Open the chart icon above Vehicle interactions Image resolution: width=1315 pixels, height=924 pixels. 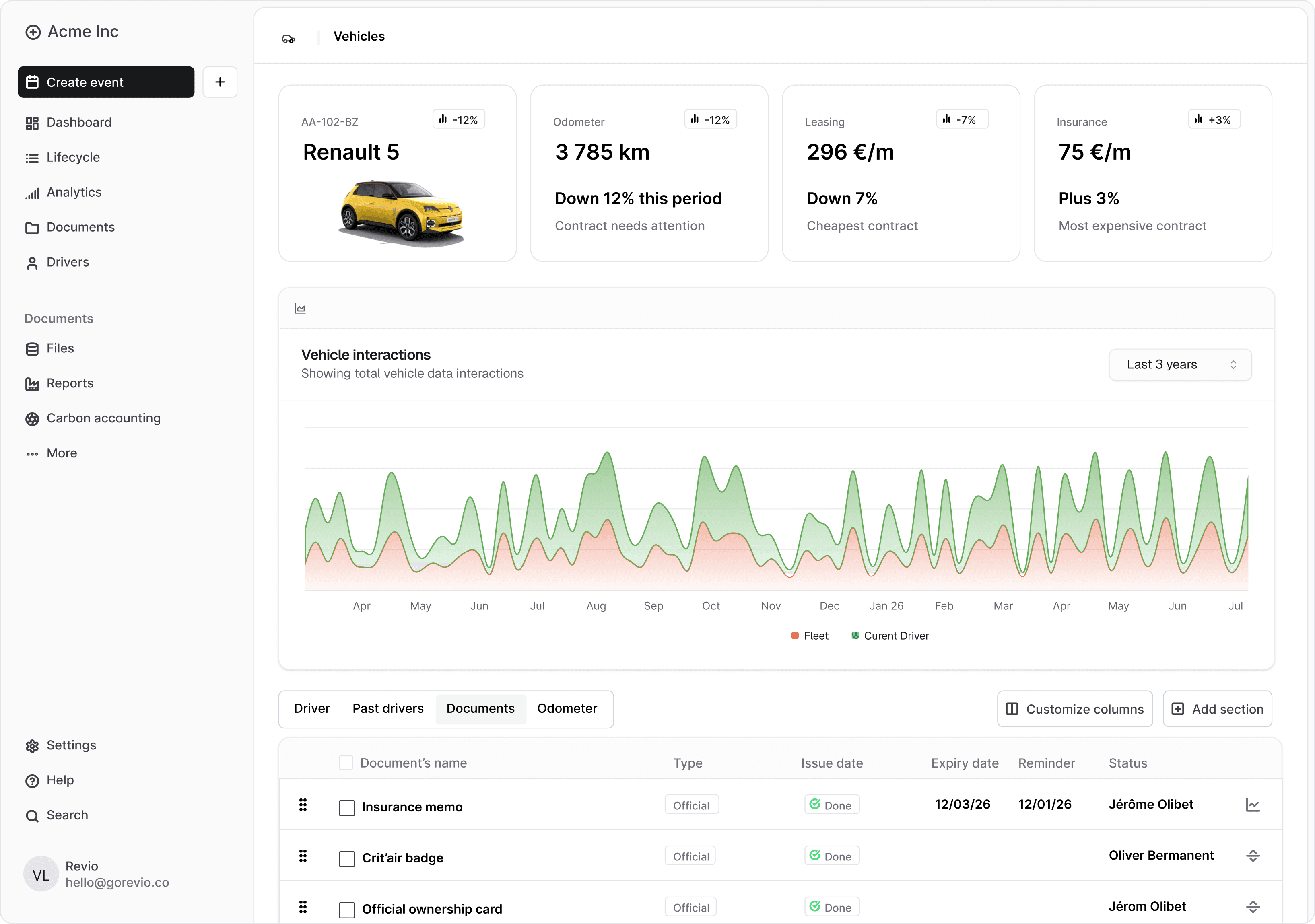(300, 309)
